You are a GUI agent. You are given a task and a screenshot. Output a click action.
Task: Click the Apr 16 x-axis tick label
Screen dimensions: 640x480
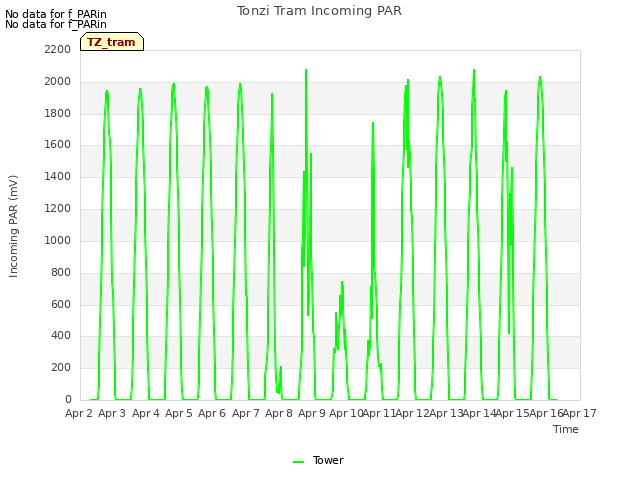tap(546, 413)
